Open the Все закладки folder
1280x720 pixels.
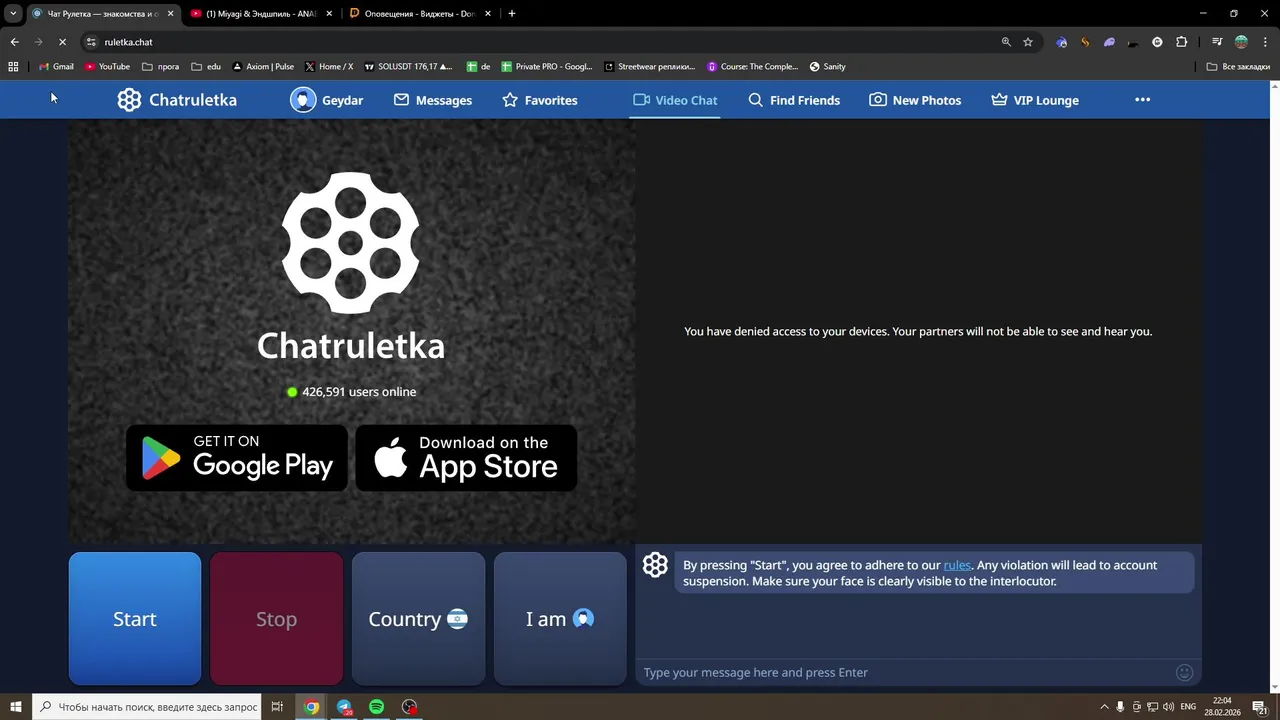pyautogui.click(x=1238, y=67)
